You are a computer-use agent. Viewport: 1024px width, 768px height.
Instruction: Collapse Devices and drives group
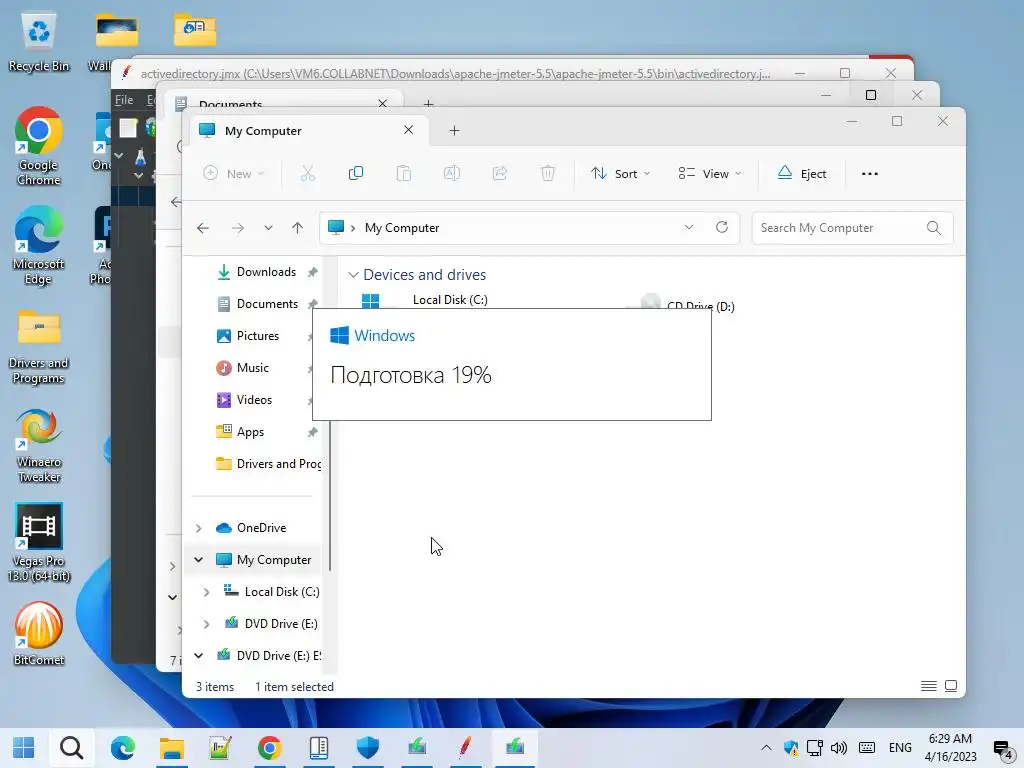(353, 275)
